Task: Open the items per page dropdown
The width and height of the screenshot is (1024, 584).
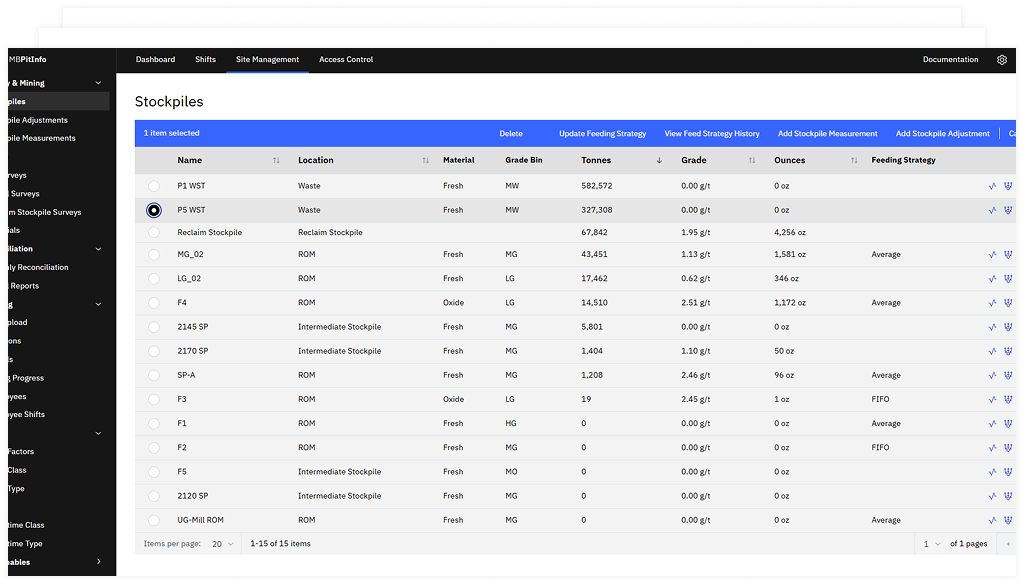Action: (223, 544)
